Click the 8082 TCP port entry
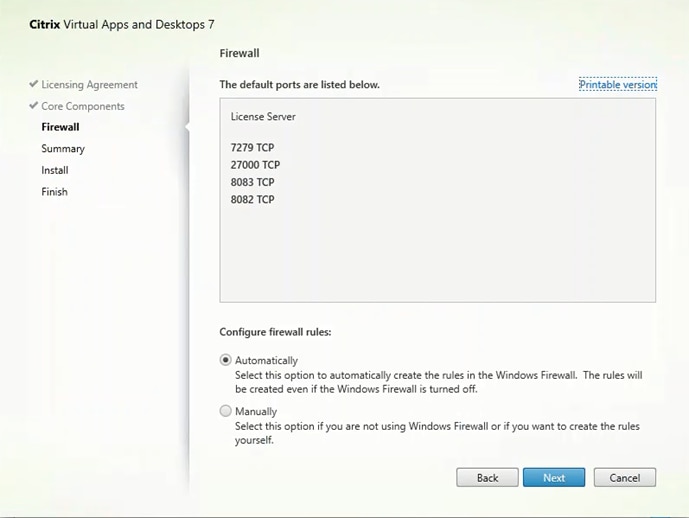689x518 pixels. [252, 200]
